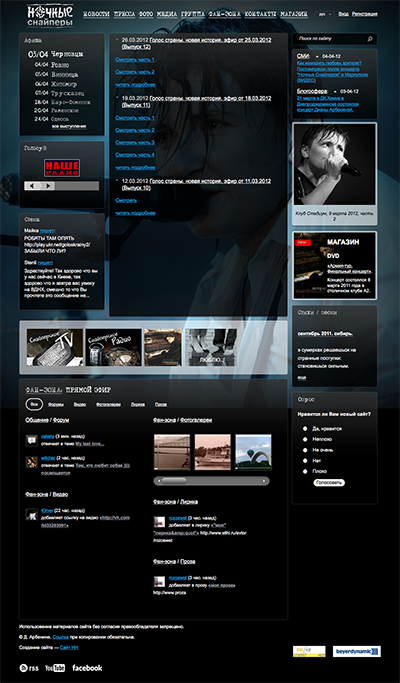Open the RSS feed icon

coord(29,668)
